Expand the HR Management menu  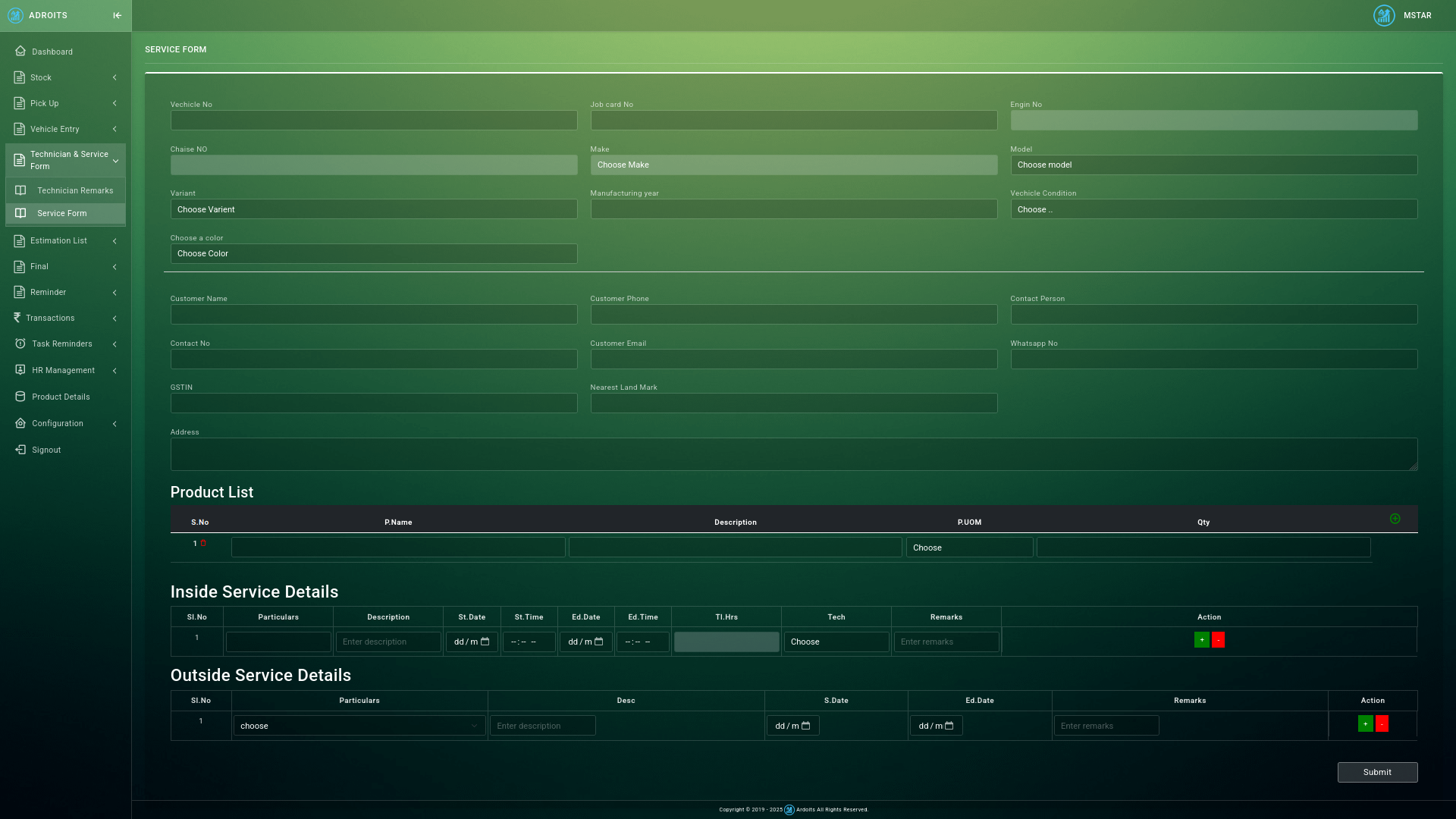pos(65,370)
